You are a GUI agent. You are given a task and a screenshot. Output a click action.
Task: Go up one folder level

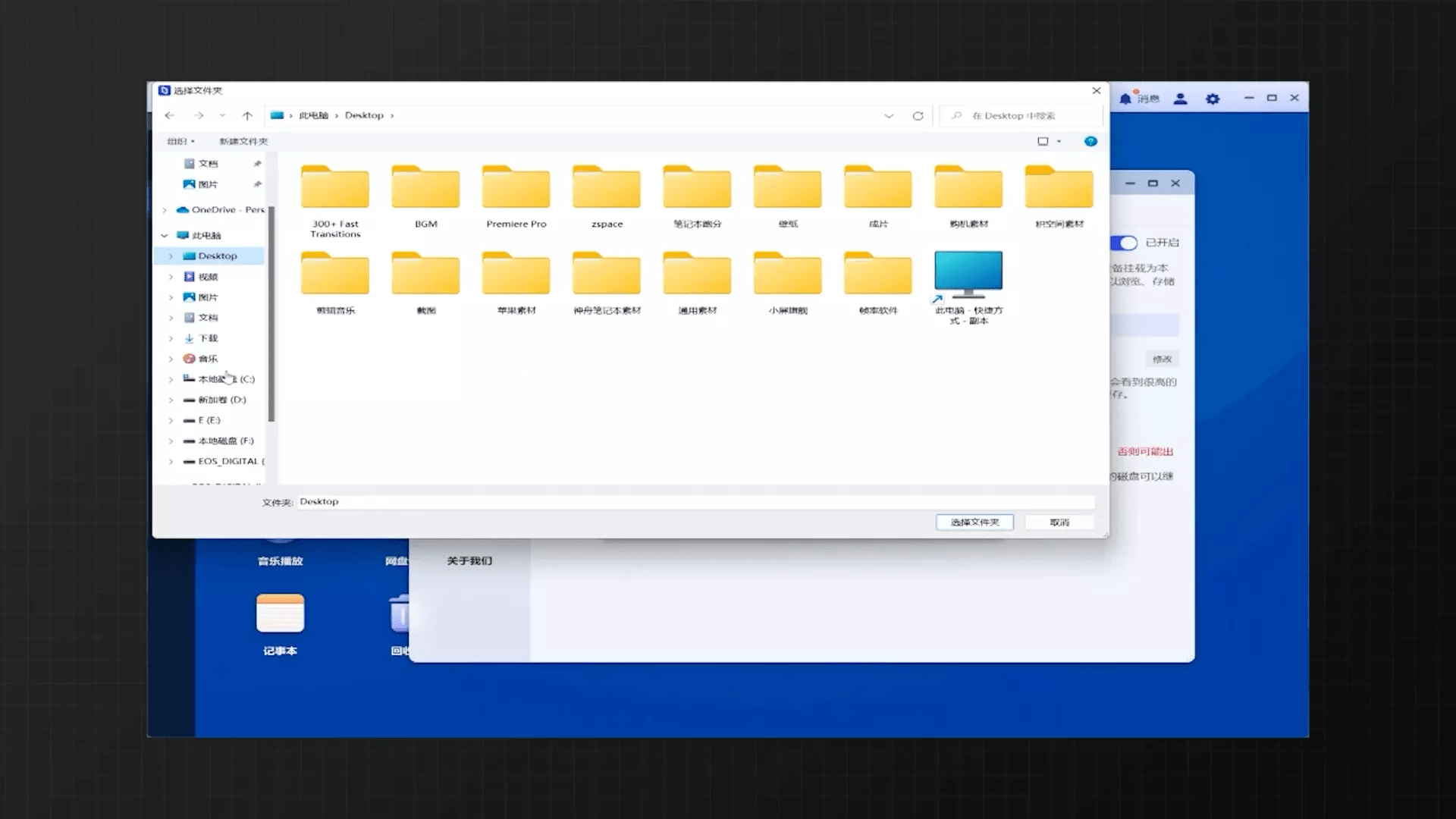pos(247,115)
